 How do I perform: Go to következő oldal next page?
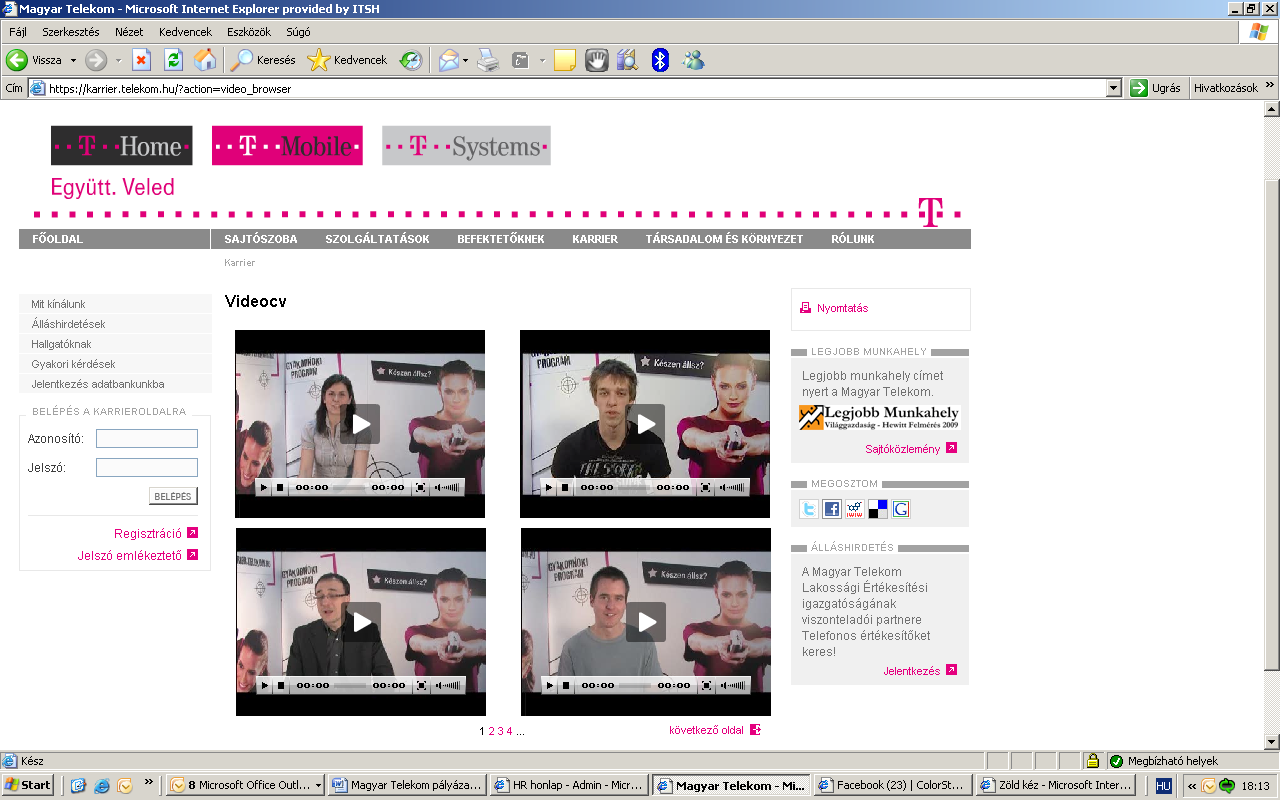(707, 730)
